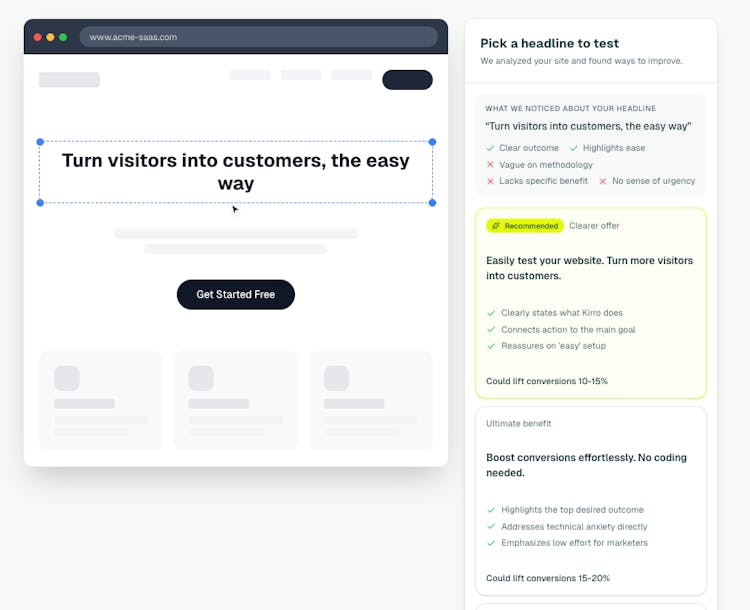Image resolution: width=750 pixels, height=610 pixels.
Task: Click the first feature card icon placeholder
Action: 67,378
